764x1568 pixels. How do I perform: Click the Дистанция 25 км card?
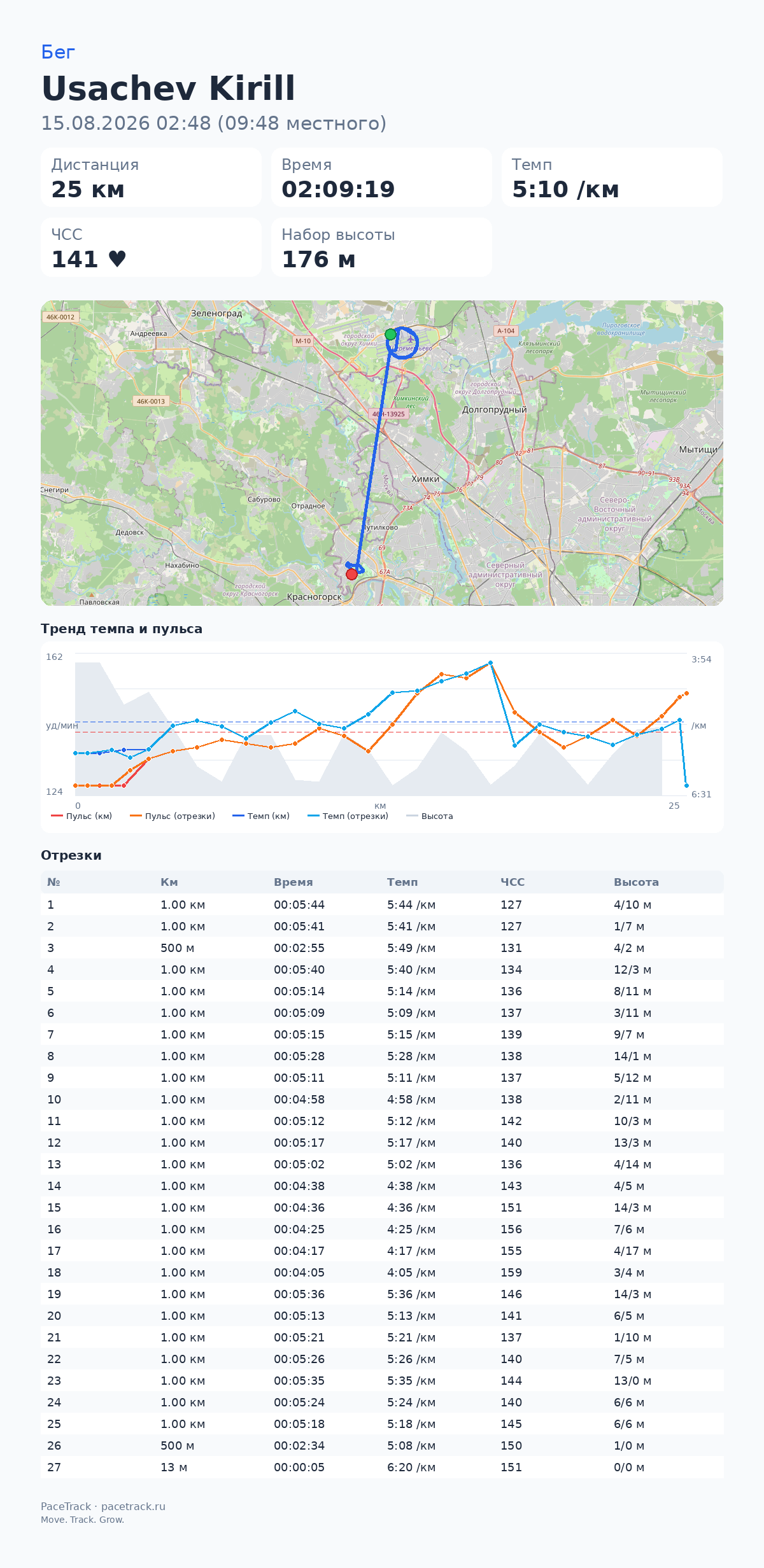[151, 178]
